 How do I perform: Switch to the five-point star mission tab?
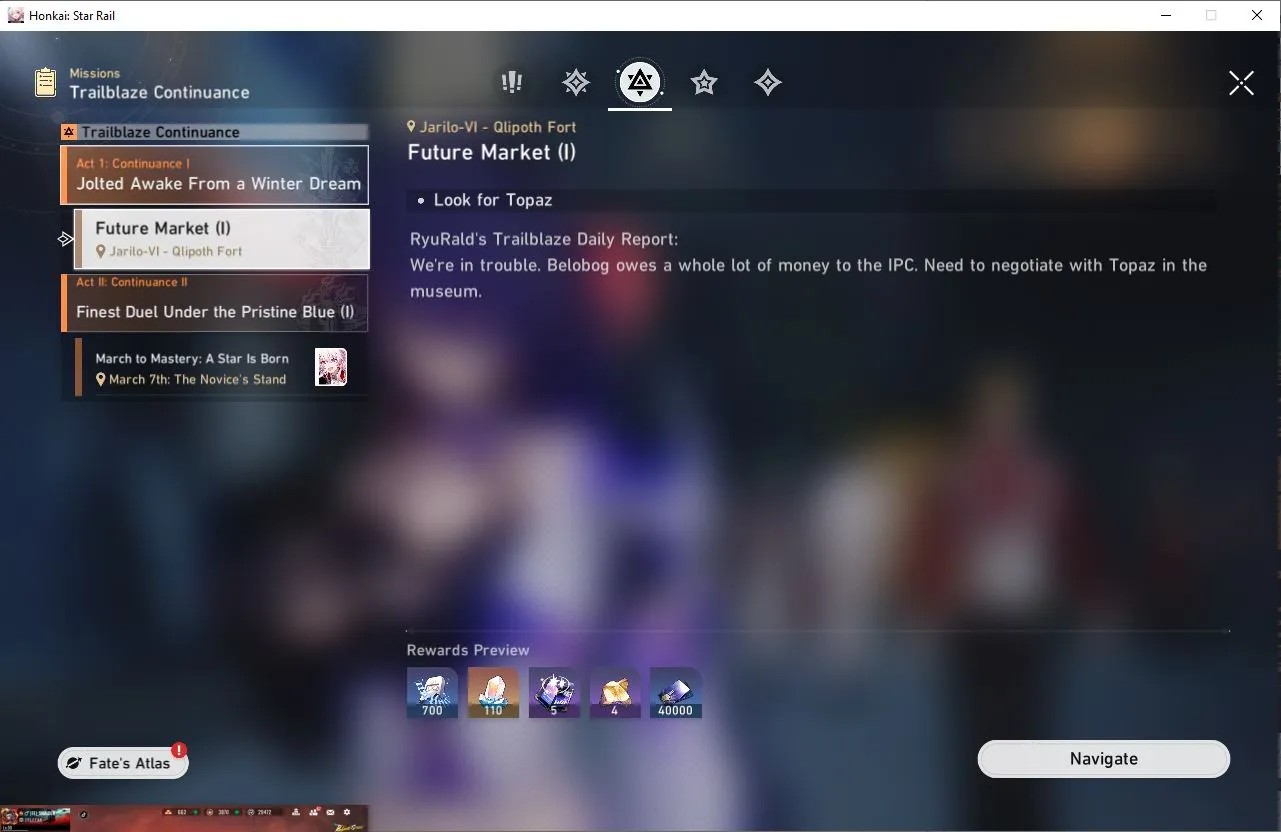[x=704, y=82]
